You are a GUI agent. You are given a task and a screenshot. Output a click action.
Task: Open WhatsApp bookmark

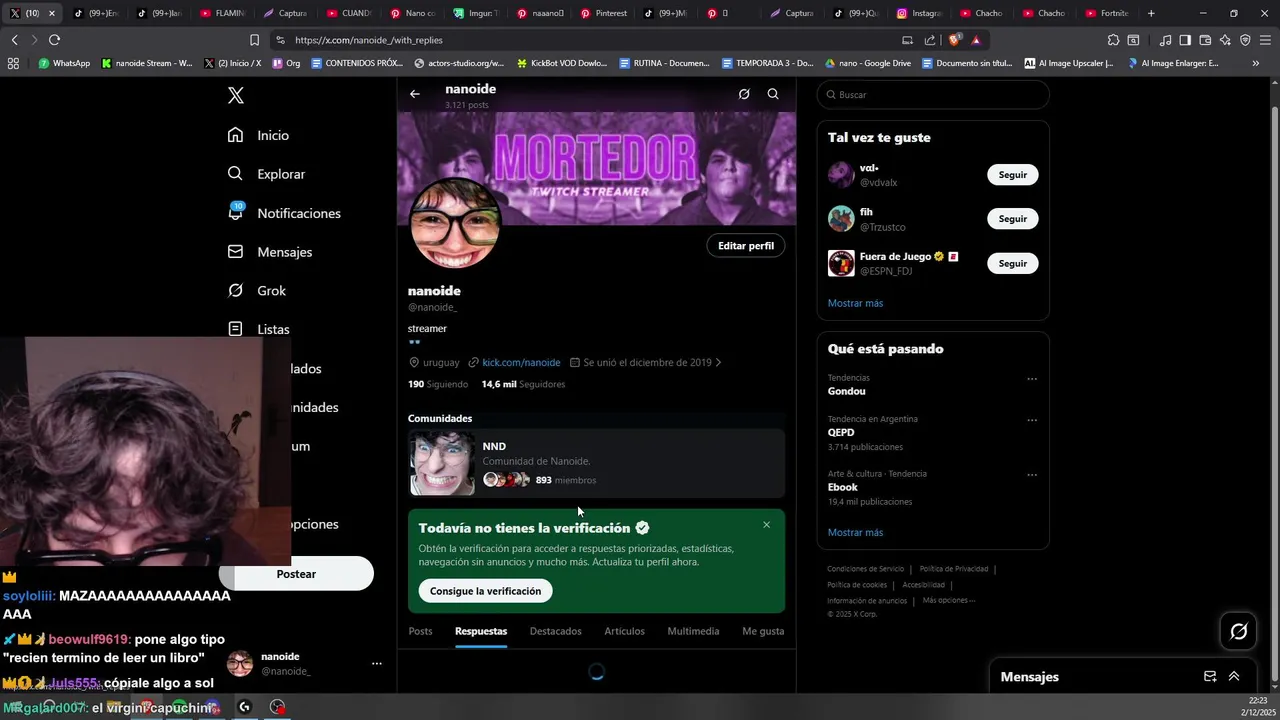click(x=64, y=63)
